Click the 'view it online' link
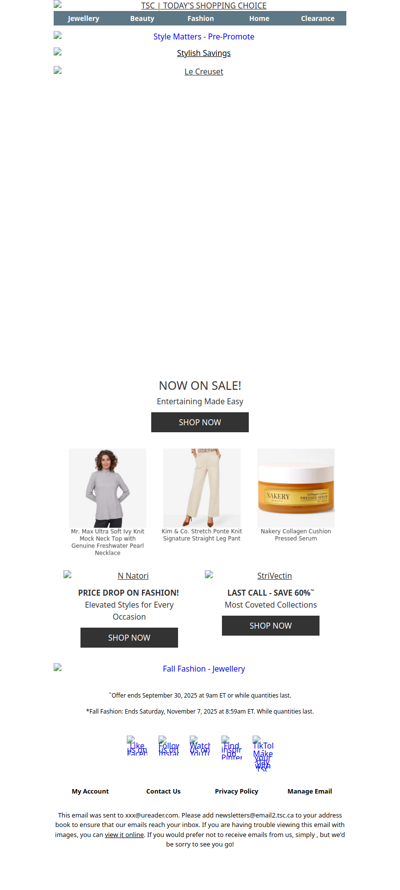The image size is (400, 890). pos(124,834)
